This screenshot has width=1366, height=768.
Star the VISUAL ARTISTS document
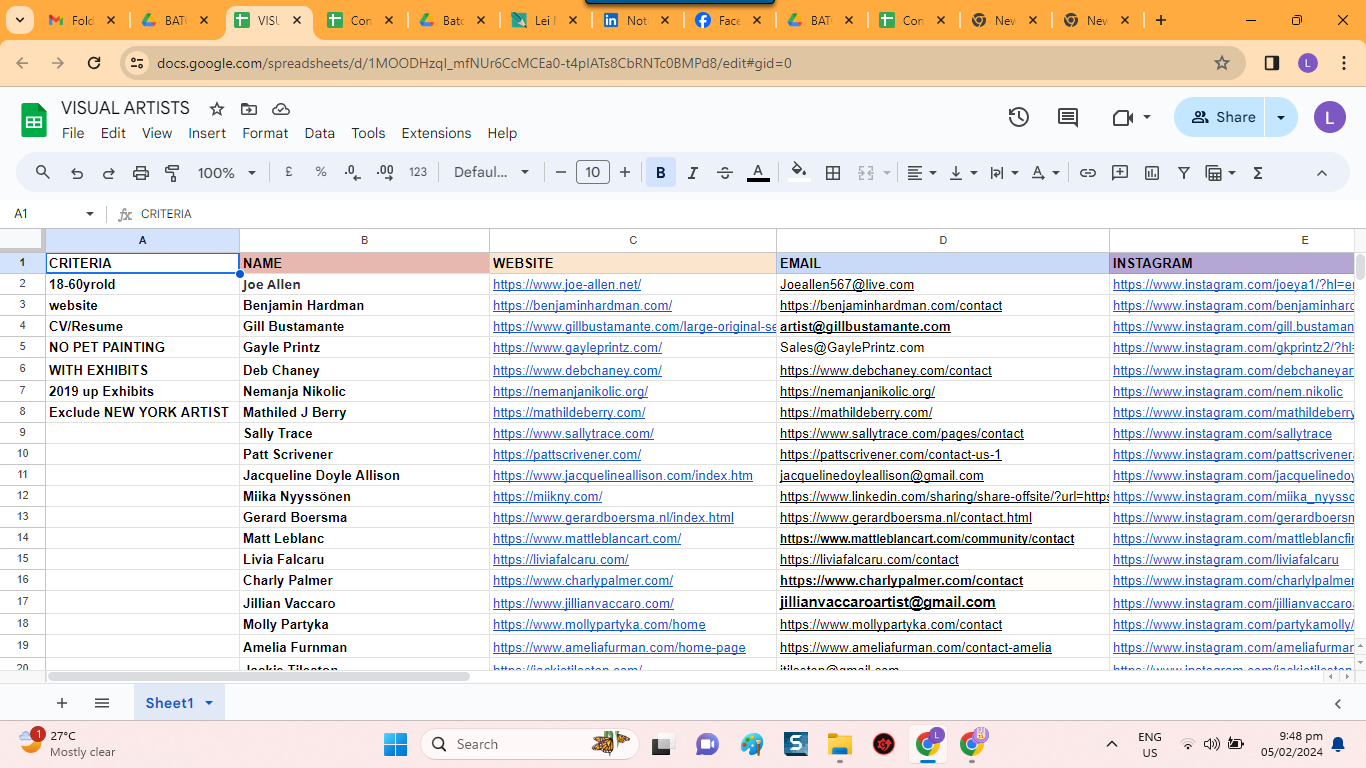tap(217, 108)
